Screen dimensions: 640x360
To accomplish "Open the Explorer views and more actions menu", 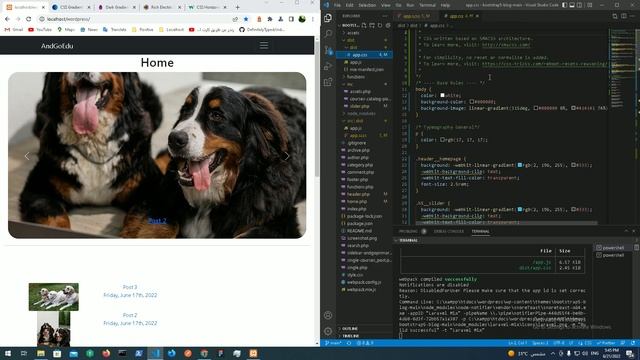I will pyautogui.click(x=384, y=16).
